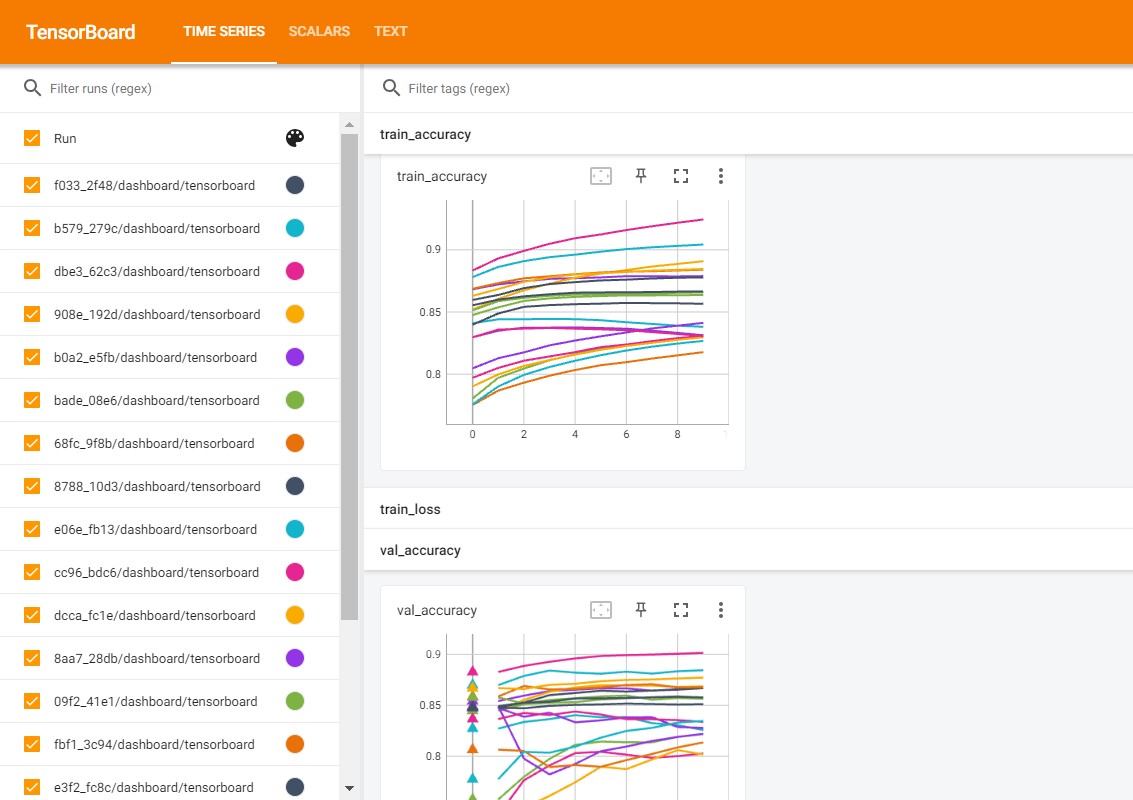
Task: Open more options for val_accuracy card
Action: (720, 610)
